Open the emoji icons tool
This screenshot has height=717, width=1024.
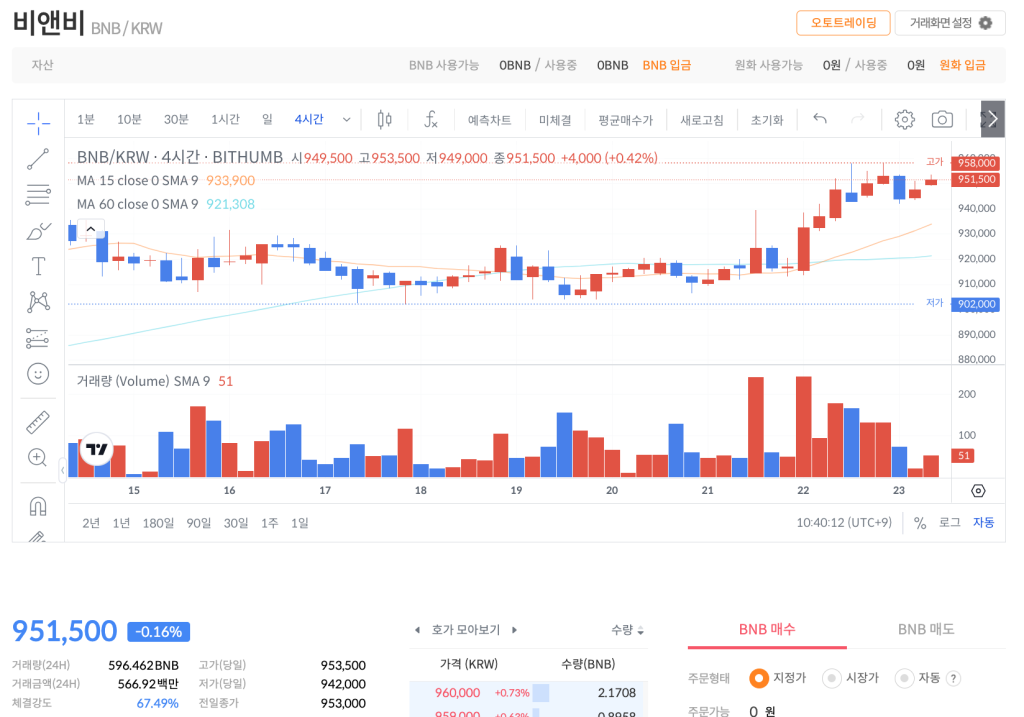click(38, 374)
